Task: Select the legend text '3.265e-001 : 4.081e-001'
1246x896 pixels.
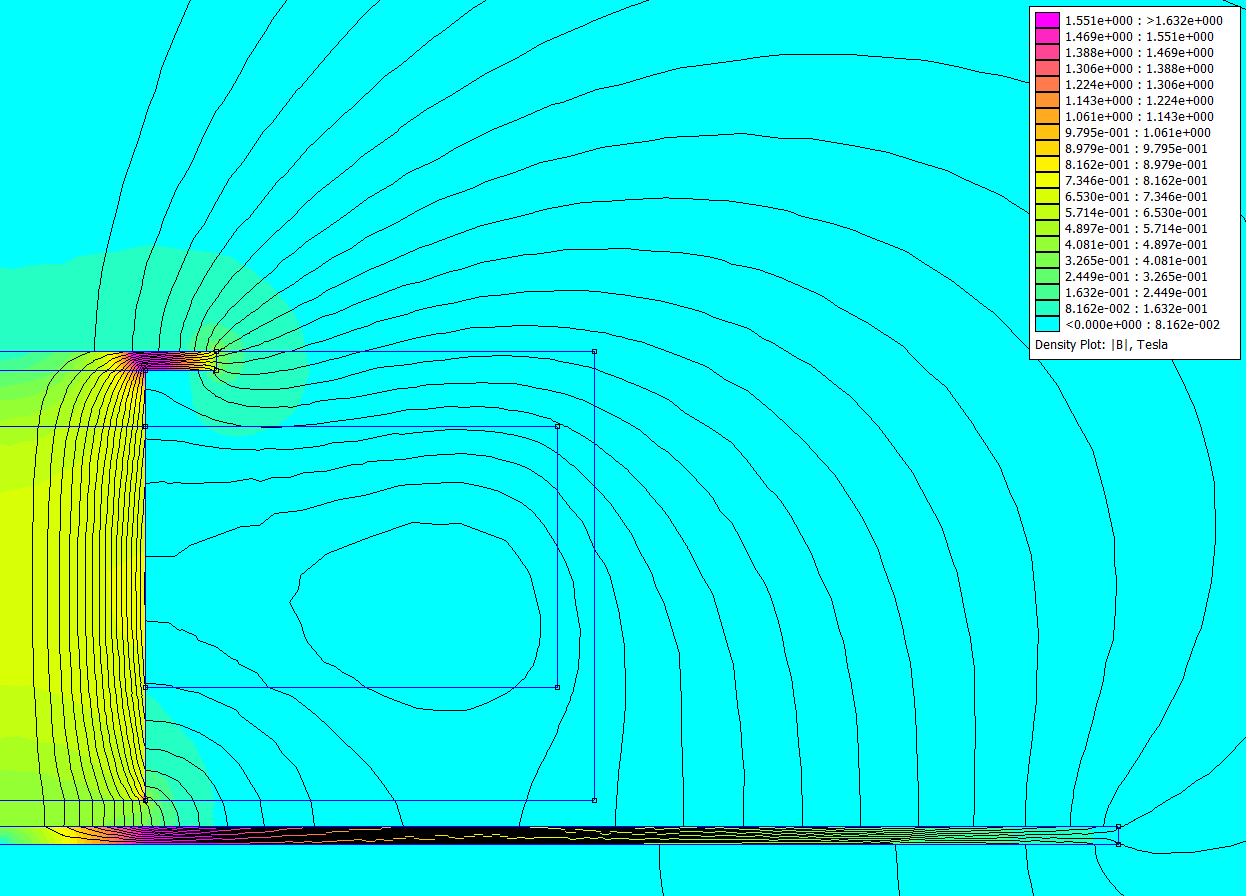Action: (1136, 260)
